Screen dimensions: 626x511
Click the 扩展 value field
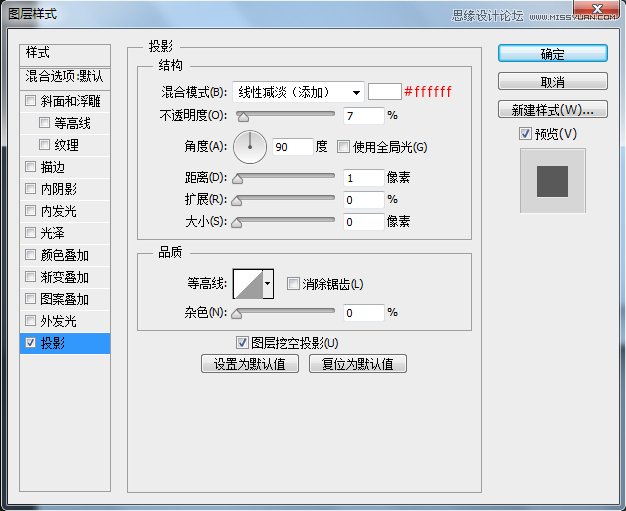[363, 200]
